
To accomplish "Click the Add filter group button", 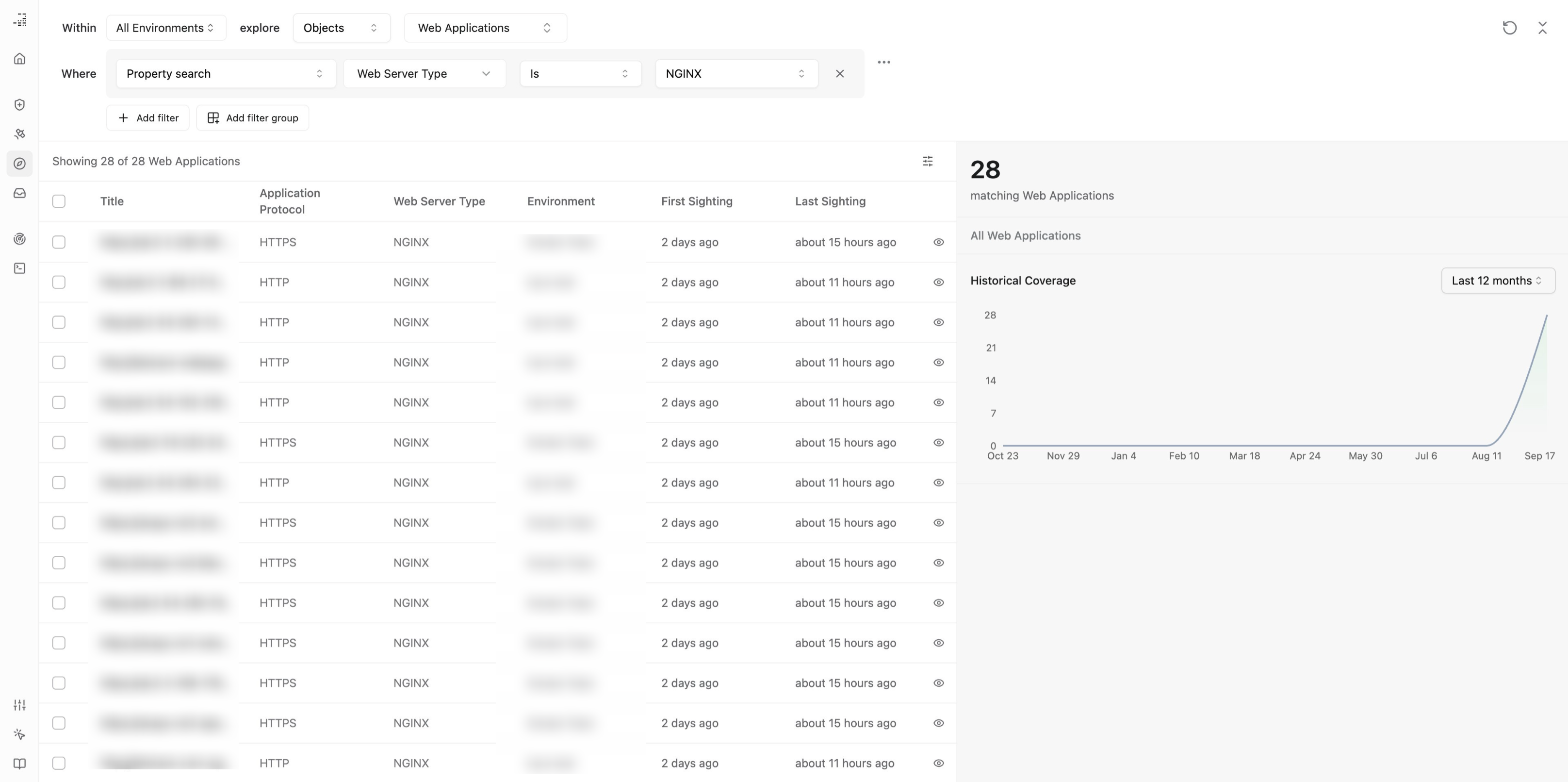I will [253, 118].
